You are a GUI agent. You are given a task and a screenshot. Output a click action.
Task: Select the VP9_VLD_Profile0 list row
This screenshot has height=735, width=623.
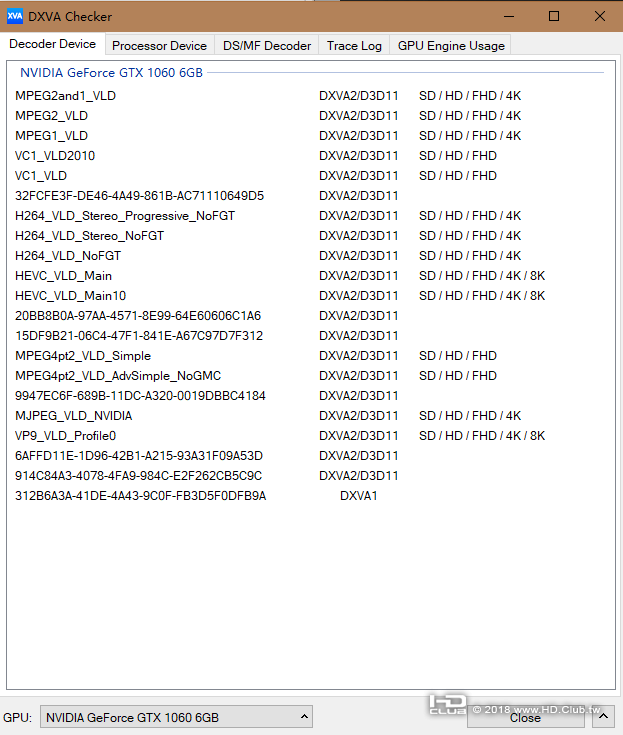[x=66, y=435]
